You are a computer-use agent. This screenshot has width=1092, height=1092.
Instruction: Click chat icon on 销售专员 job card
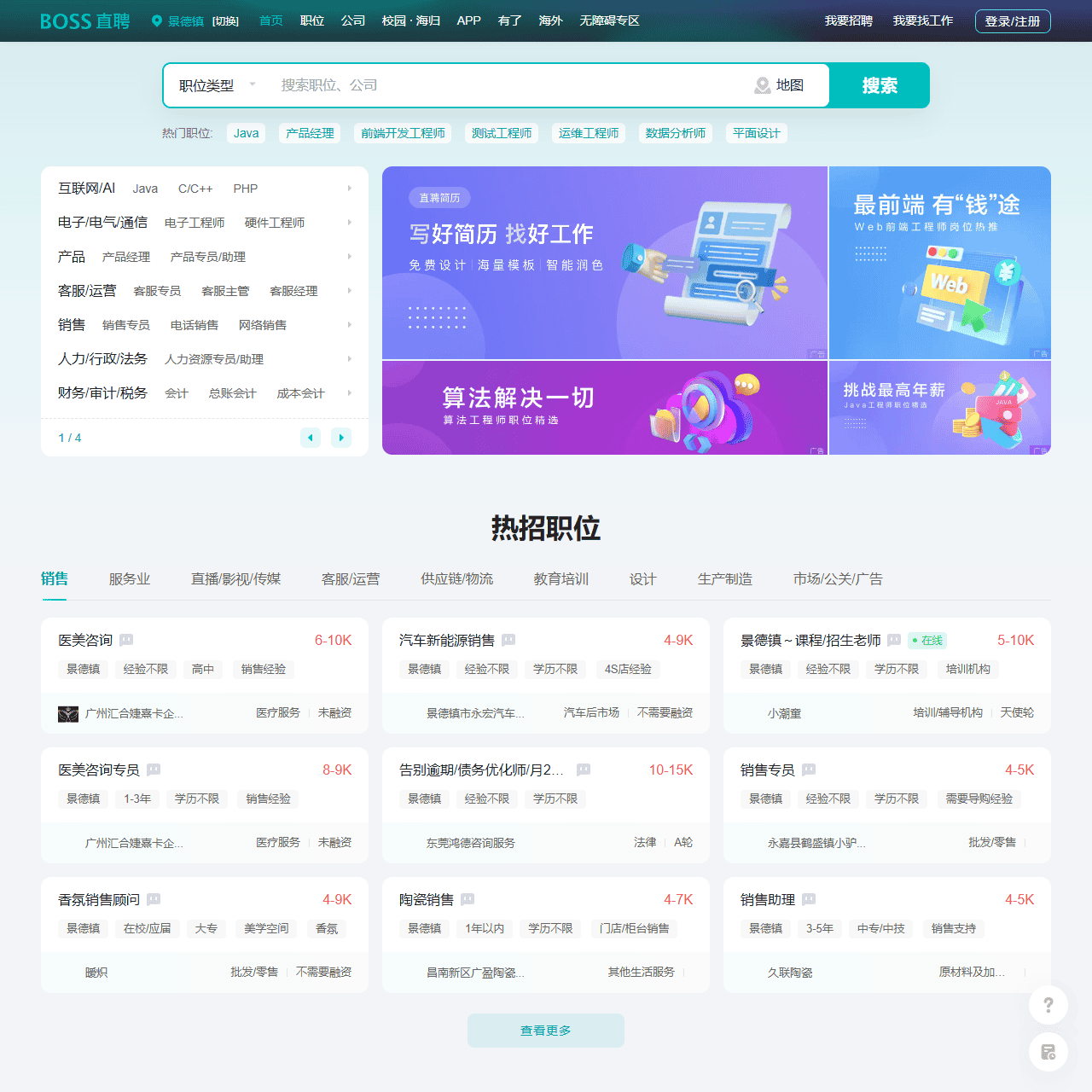point(809,770)
